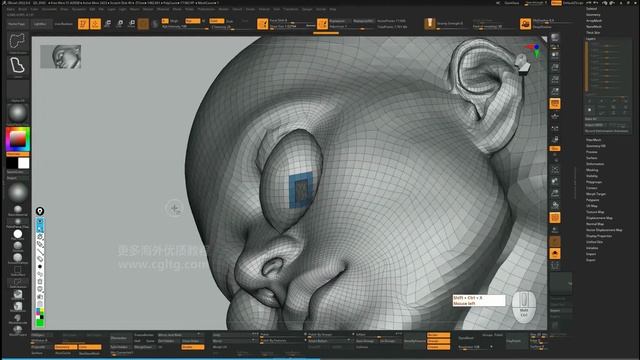Click the right shelf Rotate icon
This screenshot has height=360, width=640.
point(555,205)
